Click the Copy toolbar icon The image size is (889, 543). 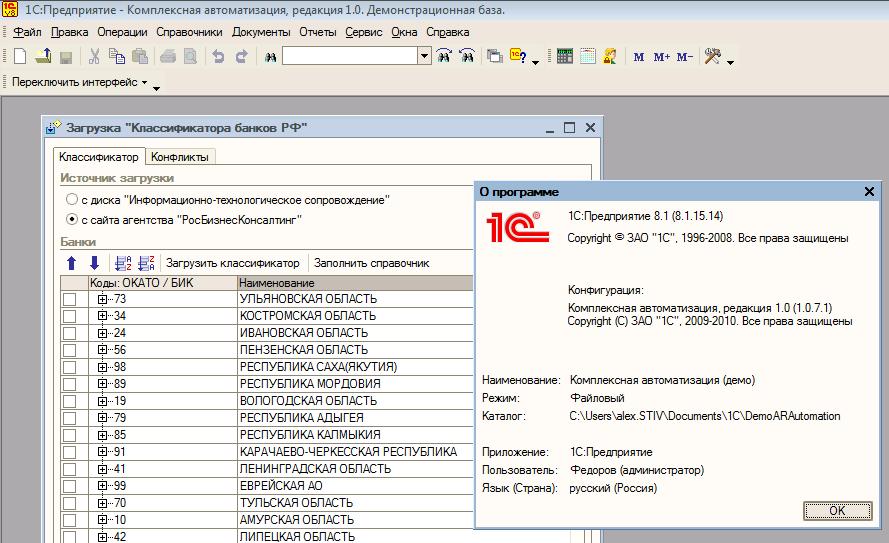click(117, 56)
